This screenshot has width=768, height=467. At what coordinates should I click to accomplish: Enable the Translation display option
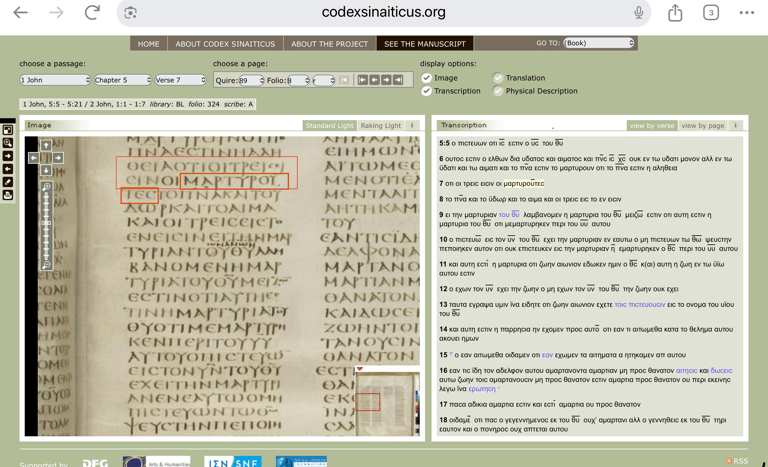(498, 78)
